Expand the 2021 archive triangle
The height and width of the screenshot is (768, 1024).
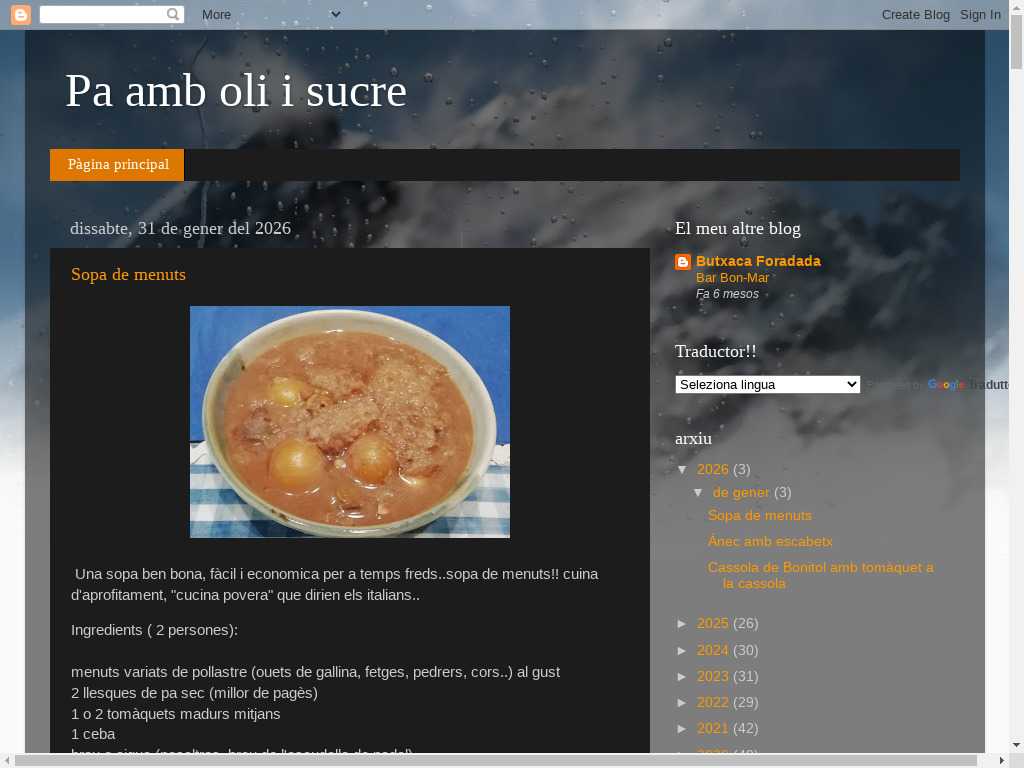click(x=683, y=729)
